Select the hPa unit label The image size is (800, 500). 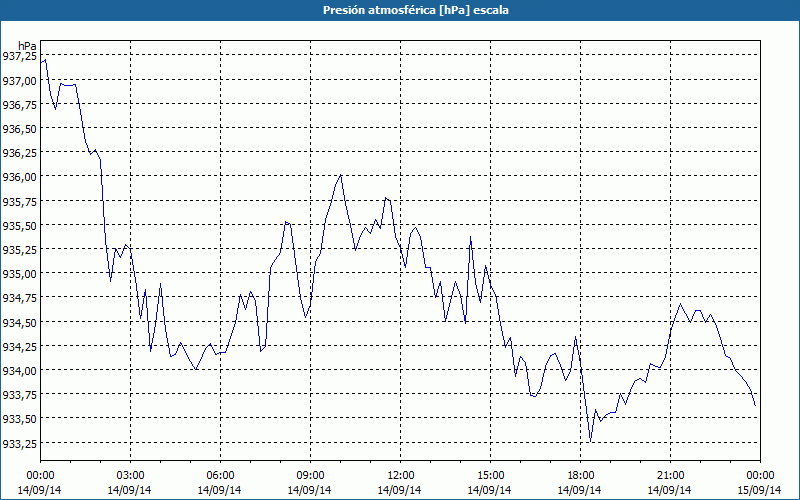click(27, 46)
